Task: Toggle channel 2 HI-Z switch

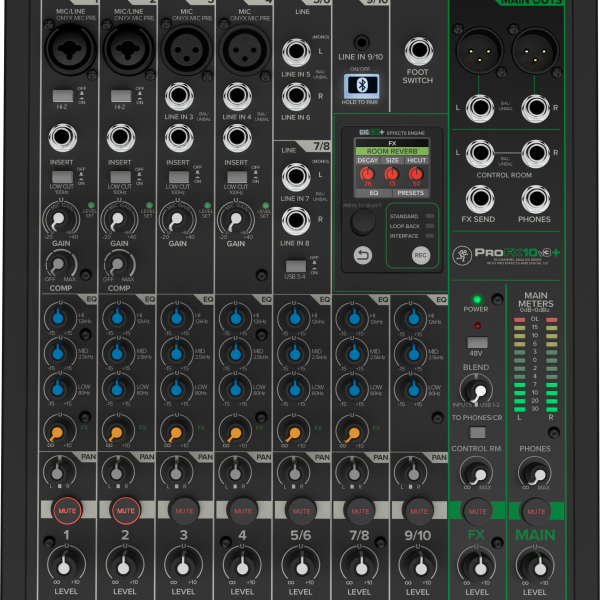Action: click(x=121, y=96)
